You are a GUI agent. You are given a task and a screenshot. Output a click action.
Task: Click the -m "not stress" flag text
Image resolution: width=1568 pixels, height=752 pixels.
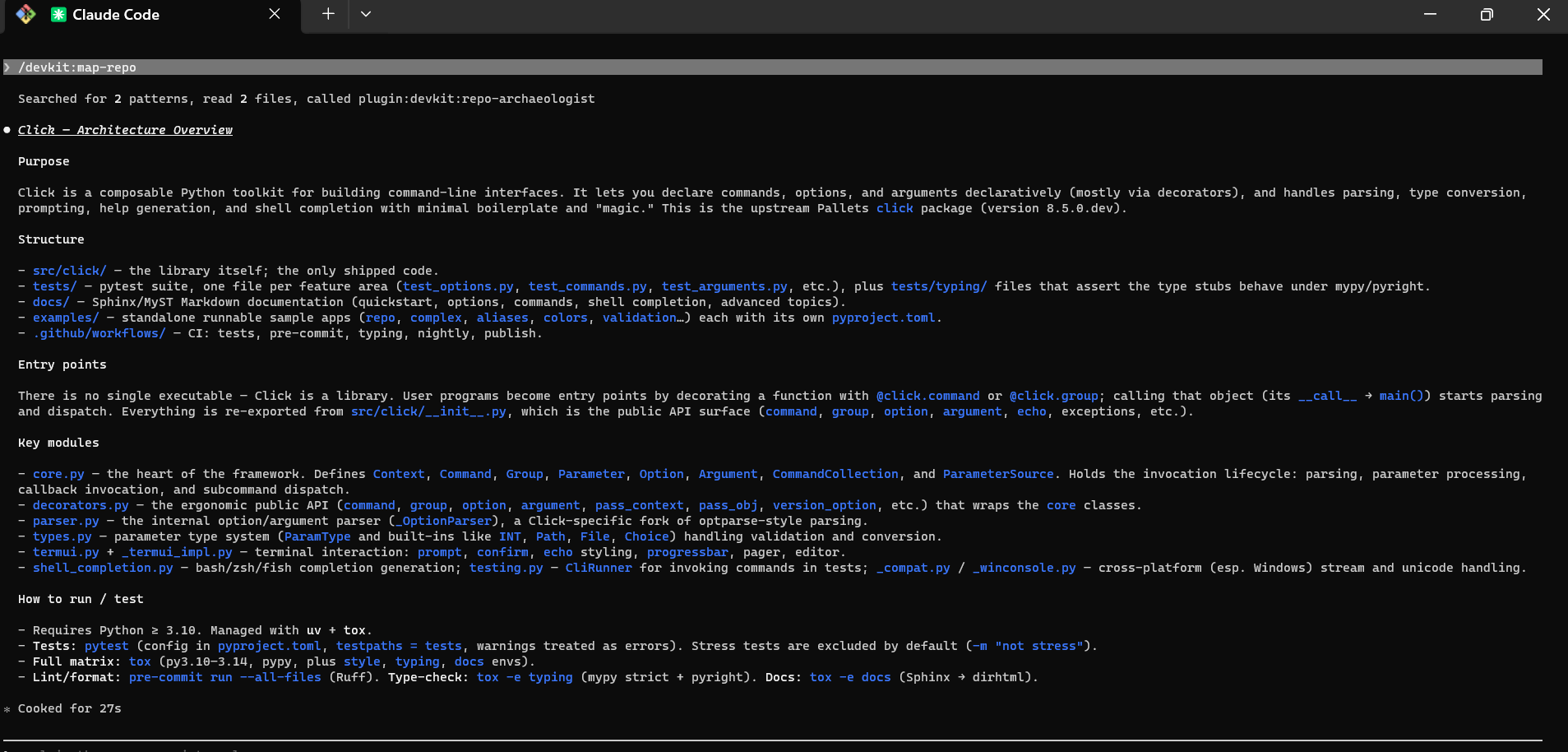click(1028, 646)
